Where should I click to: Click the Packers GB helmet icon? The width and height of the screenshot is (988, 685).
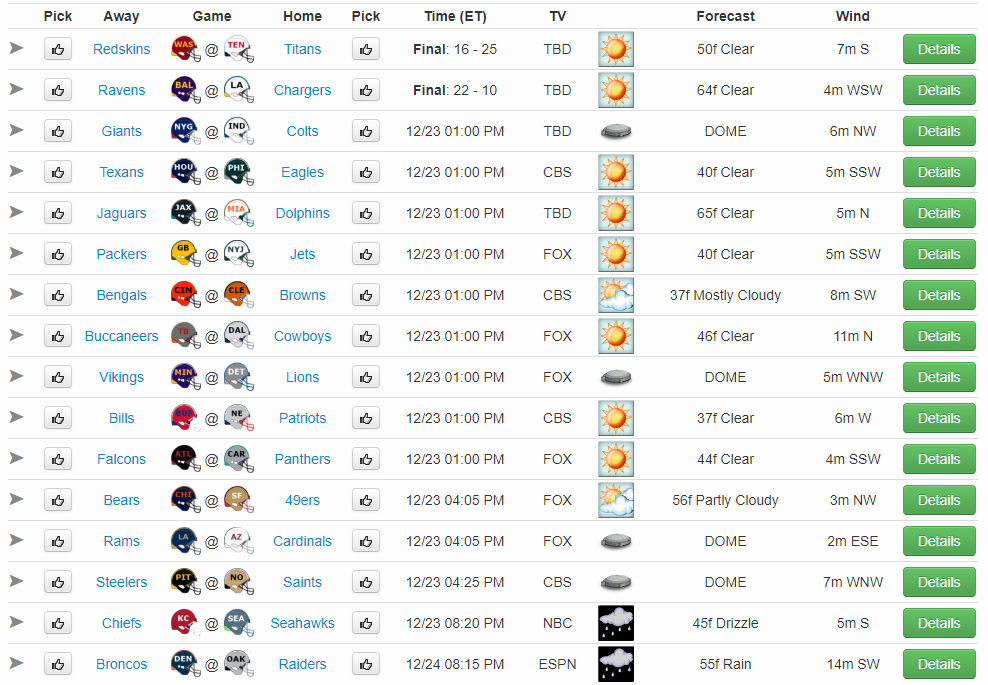coord(185,254)
